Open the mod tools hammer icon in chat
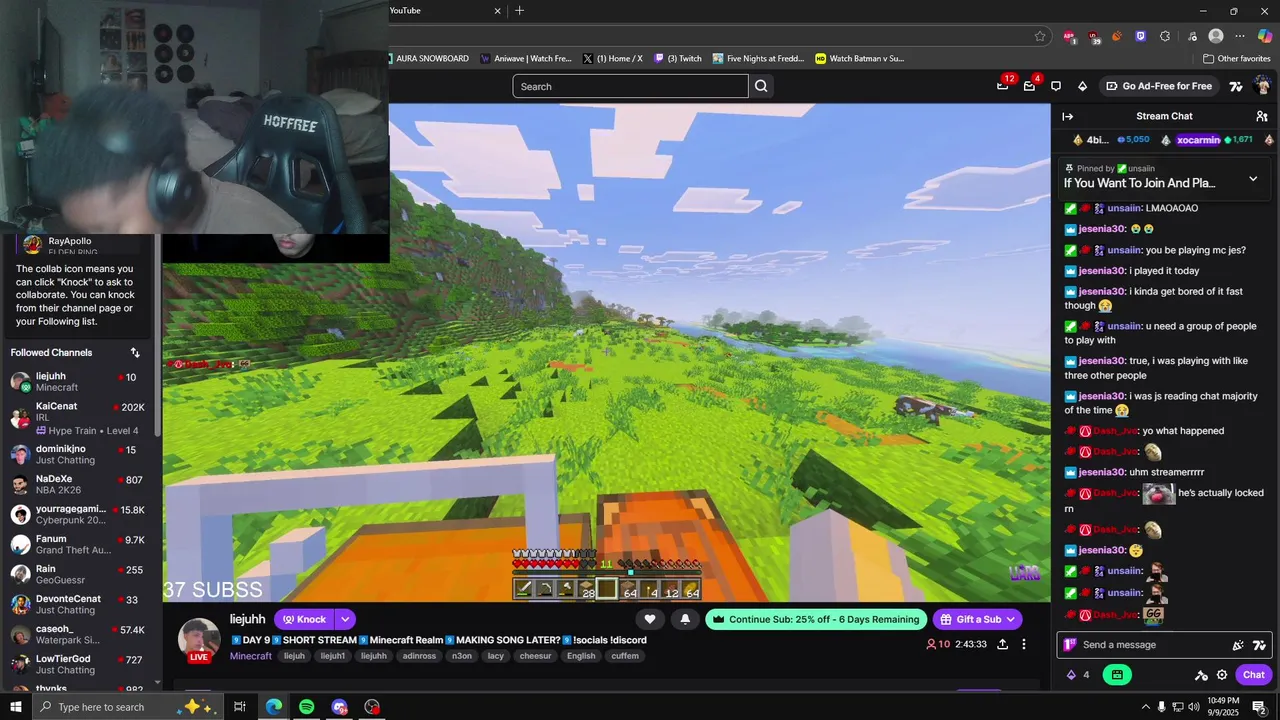The width and height of the screenshot is (1280, 720). [1201, 675]
